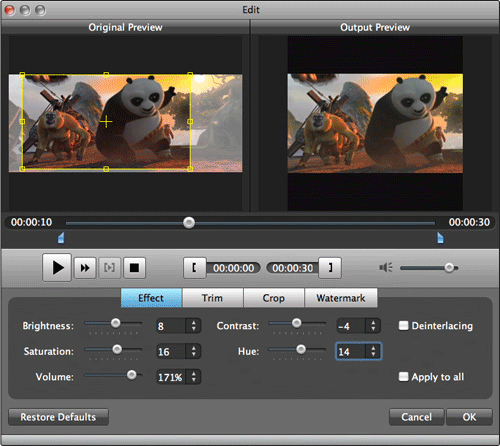
Task: Click the playback volume slider knob
Action: (x=449, y=268)
